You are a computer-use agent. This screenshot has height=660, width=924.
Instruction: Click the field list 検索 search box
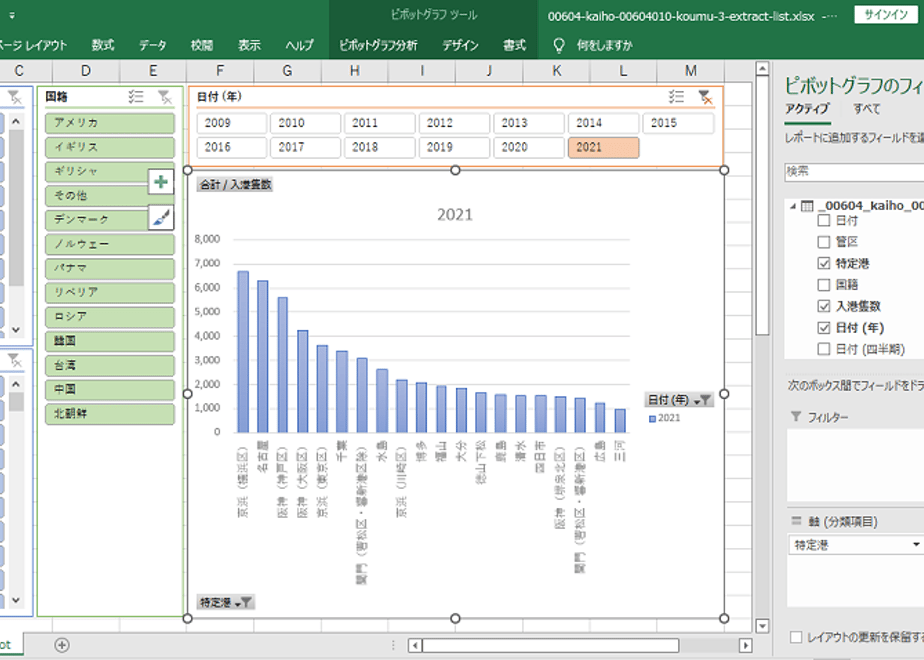pos(854,171)
